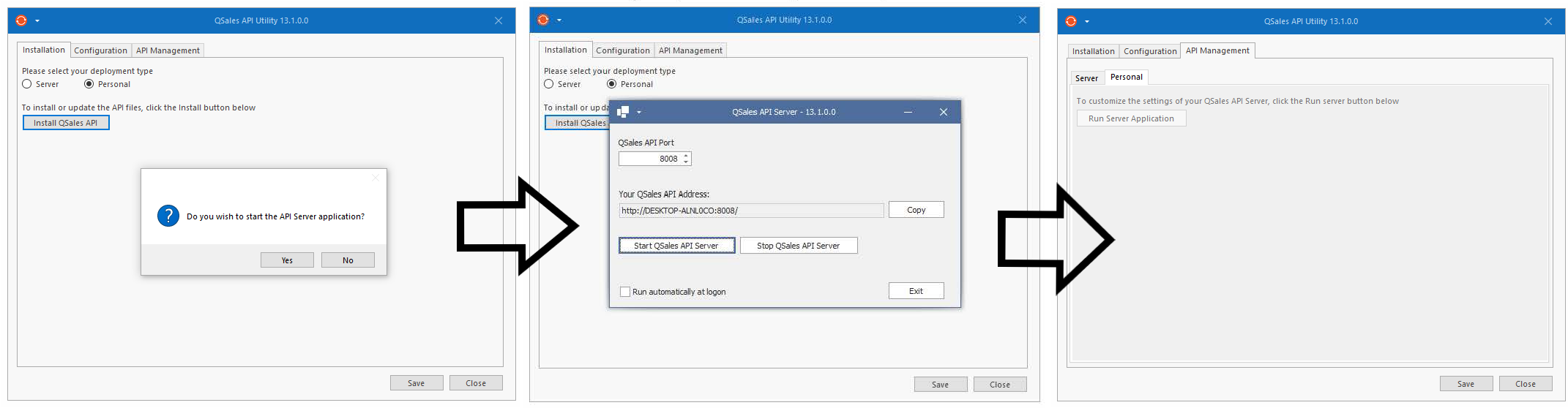This screenshot has width=1568, height=408.
Task: Open Configuration tab in the middle window
Action: (623, 50)
